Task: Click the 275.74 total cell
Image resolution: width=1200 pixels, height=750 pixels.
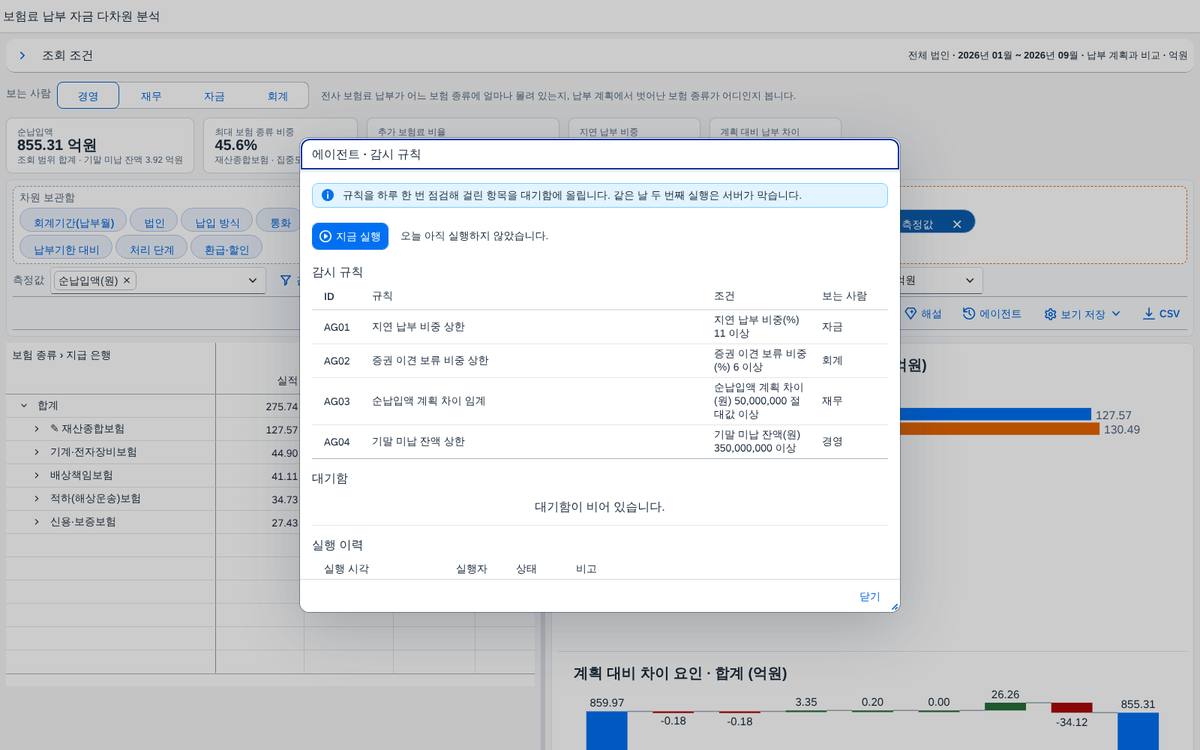Action: click(x=282, y=406)
